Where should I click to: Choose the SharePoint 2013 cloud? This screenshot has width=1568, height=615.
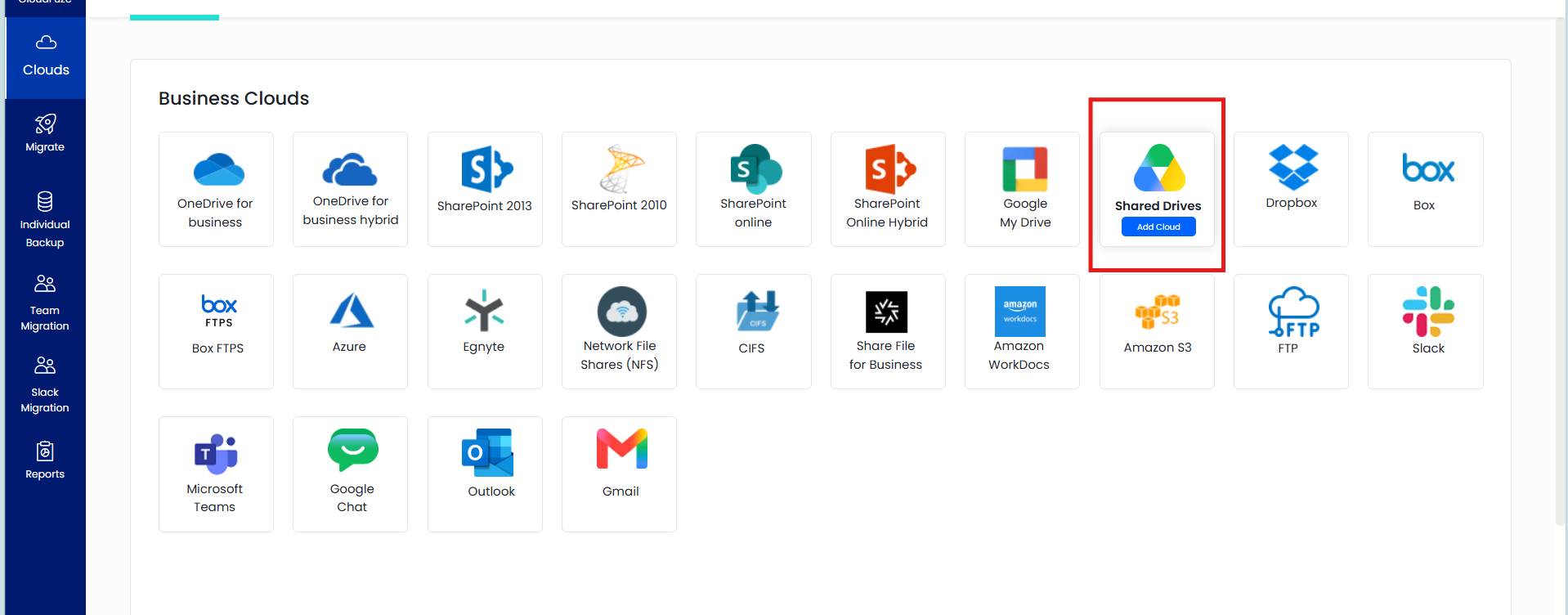485,189
